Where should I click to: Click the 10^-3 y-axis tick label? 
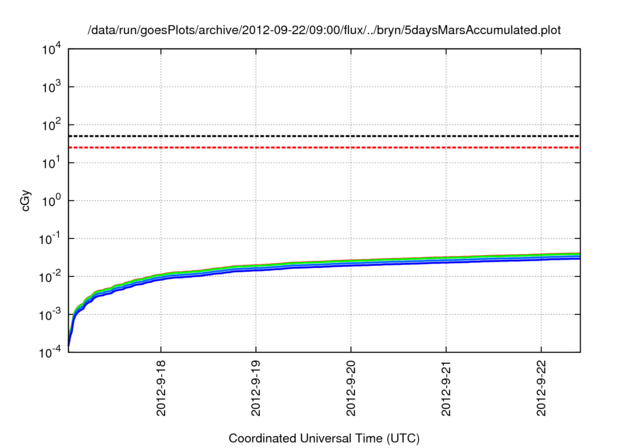(49, 315)
